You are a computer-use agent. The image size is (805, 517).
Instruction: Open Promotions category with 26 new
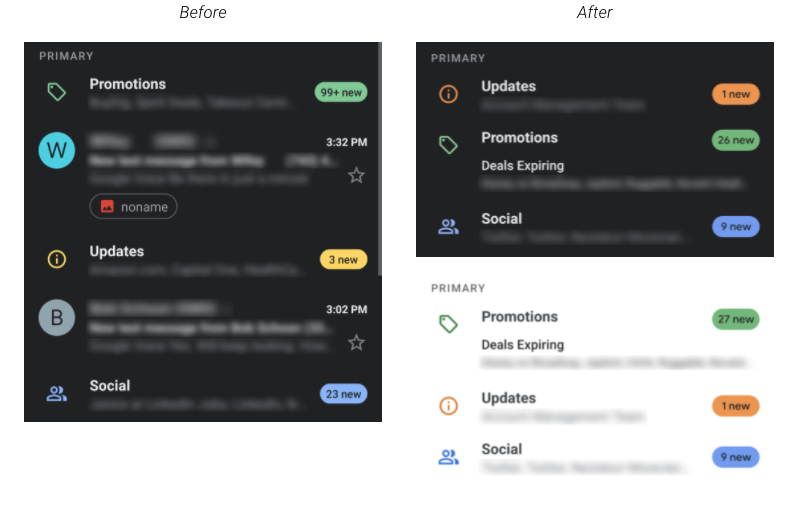pyautogui.click(x=520, y=138)
